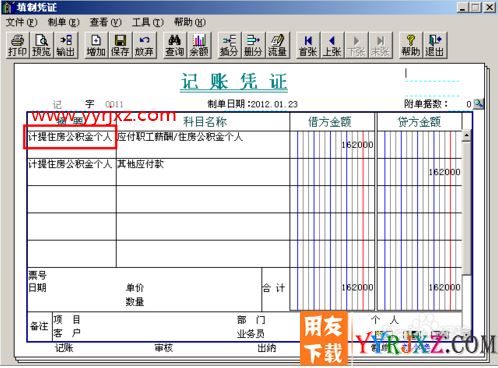Go to first voucher 首张
The width and height of the screenshot is (498, 368).
pos(308,45)
